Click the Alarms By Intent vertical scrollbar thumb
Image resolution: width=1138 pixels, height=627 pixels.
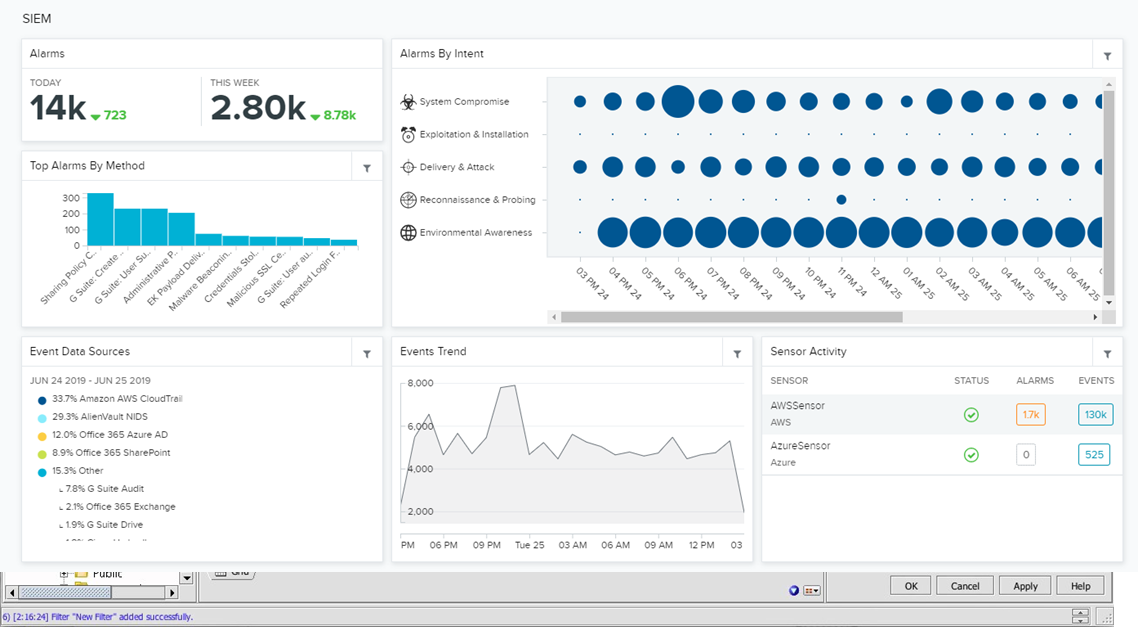click(1108, 192)
